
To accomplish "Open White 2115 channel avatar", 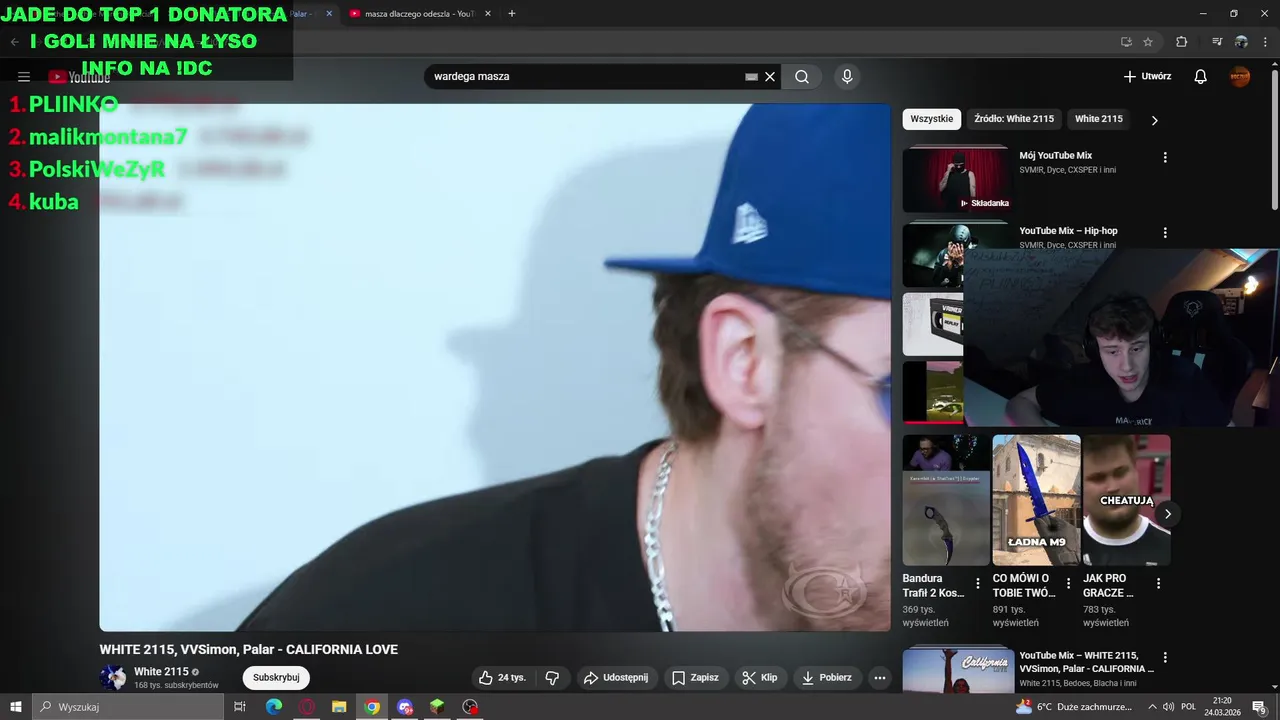I will (x=113, y=677).
